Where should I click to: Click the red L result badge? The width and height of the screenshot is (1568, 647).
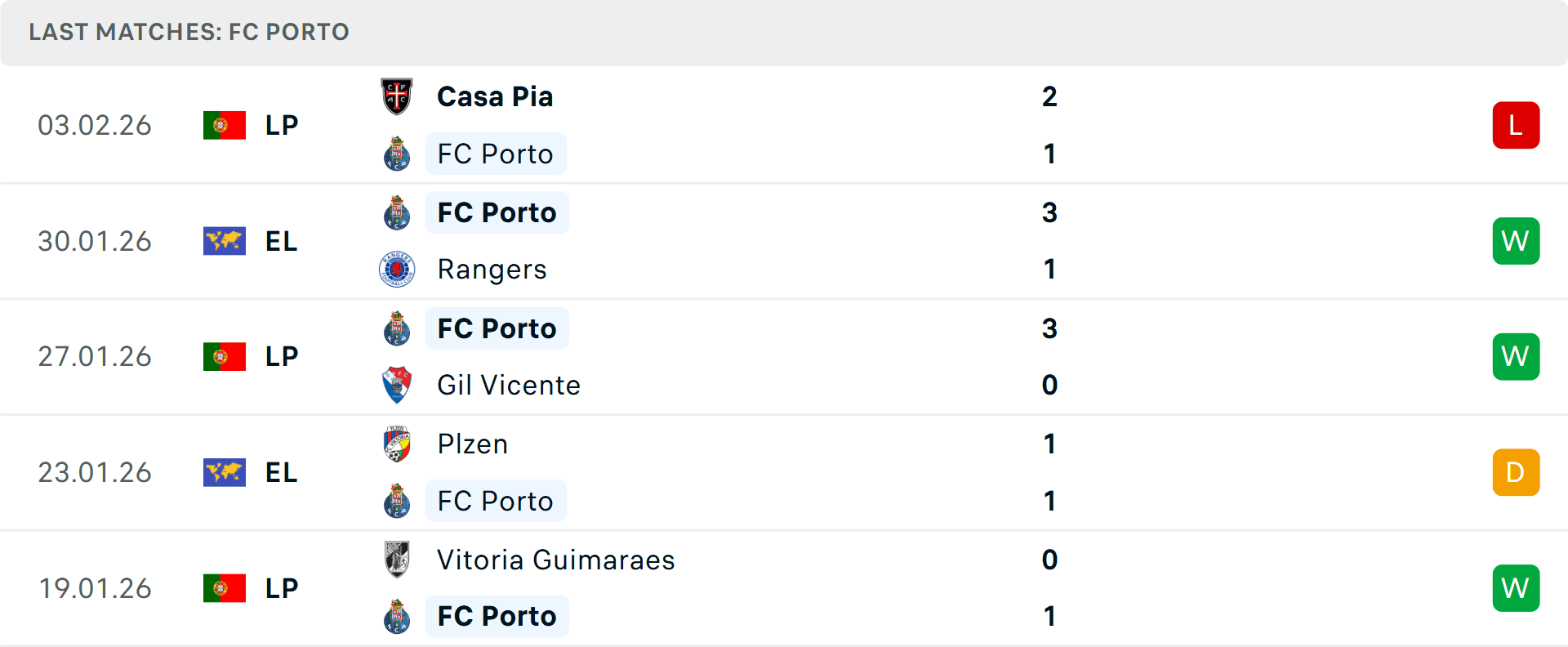(x=1516, y=125)
